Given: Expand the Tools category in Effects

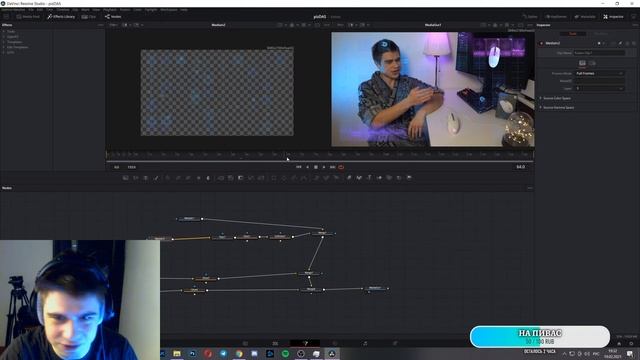Looking at the screenshot, I should point(4,31).
